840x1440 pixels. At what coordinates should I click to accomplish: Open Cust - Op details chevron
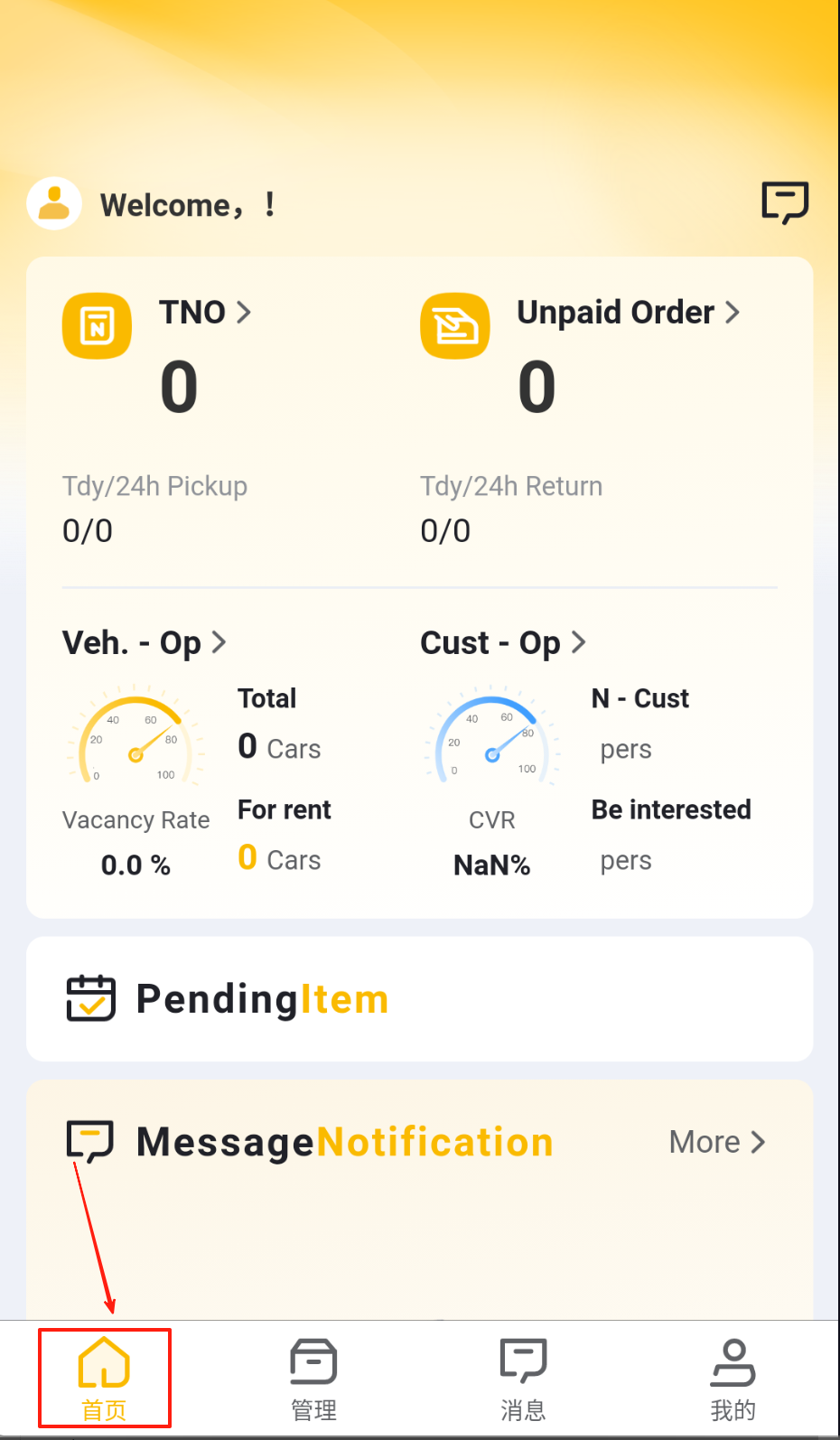pos(579,642)
